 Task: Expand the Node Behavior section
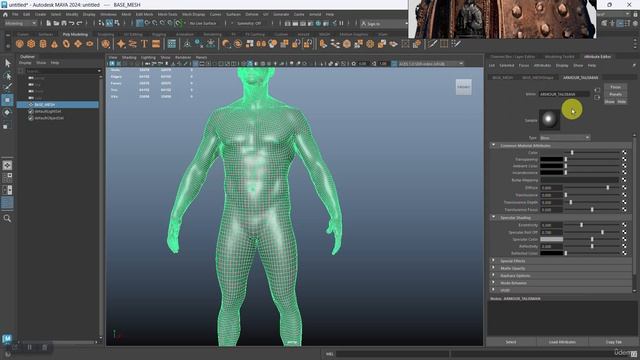pyautogui.click(x=493, y=283)
